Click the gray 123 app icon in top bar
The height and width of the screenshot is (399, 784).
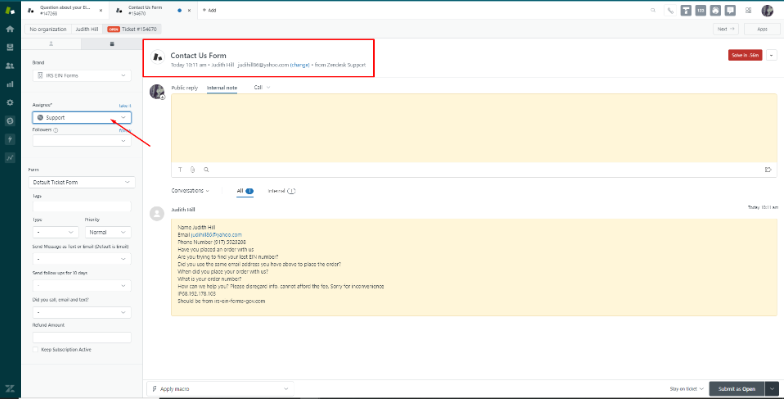[700, 10]
